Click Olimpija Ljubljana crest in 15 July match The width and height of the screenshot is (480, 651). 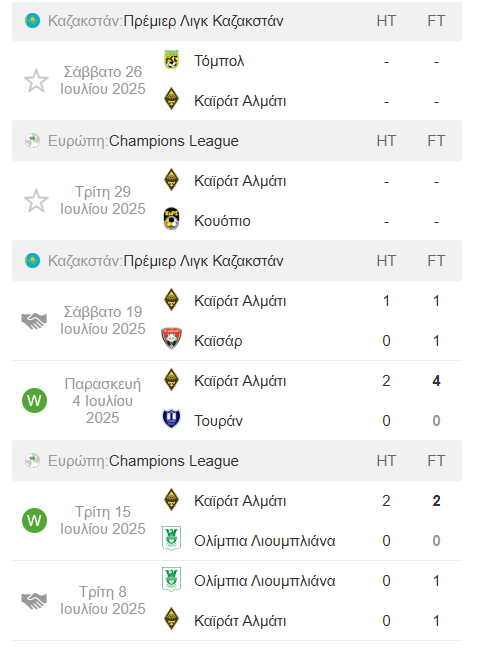click(171, 538)
